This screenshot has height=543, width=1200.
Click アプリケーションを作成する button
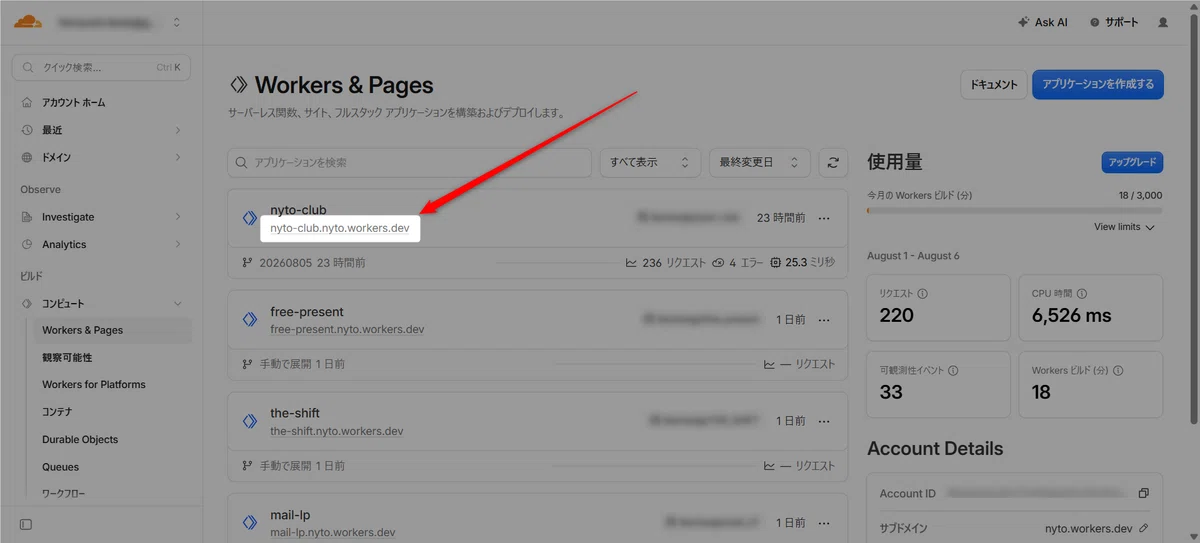(x=1098, y=84)
